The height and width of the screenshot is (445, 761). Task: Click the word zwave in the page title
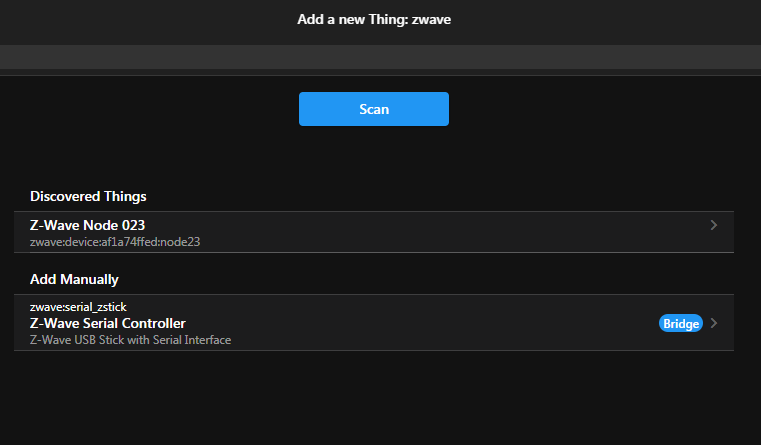pyautogui.click(x=432, y=19)
